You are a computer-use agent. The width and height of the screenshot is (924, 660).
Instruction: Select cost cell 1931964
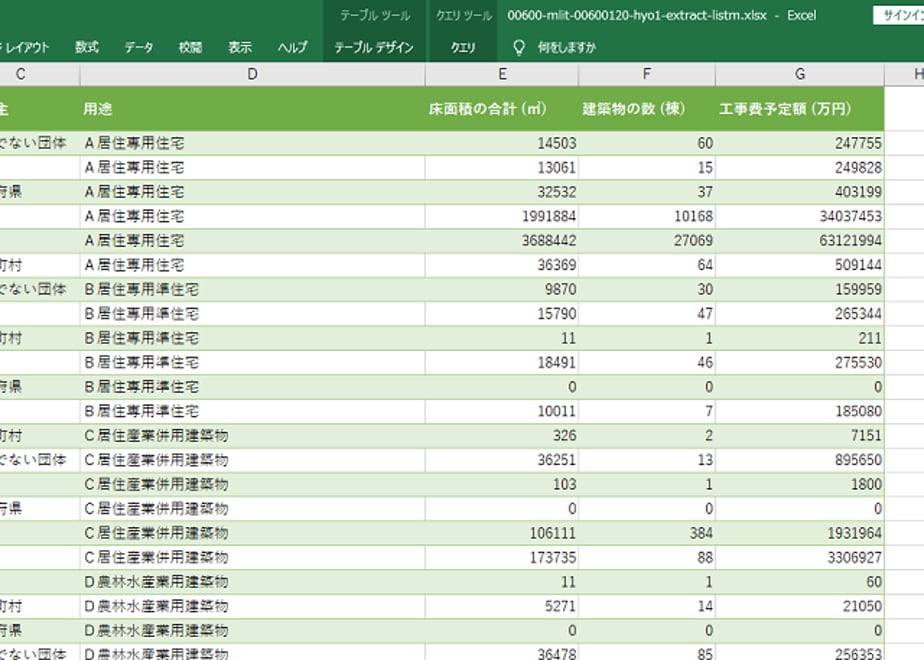(800, 533)
